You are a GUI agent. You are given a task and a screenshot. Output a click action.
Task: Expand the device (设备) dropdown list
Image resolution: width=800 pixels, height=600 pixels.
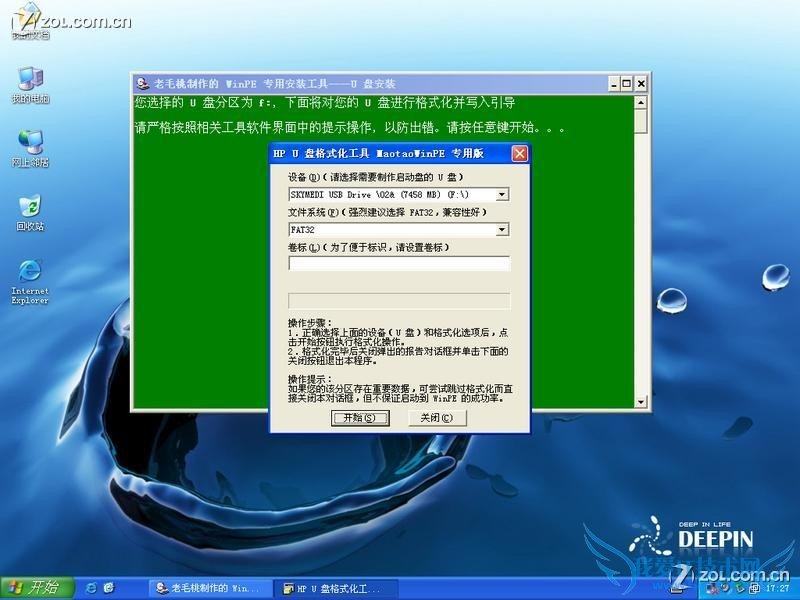[x=502, y=194]
